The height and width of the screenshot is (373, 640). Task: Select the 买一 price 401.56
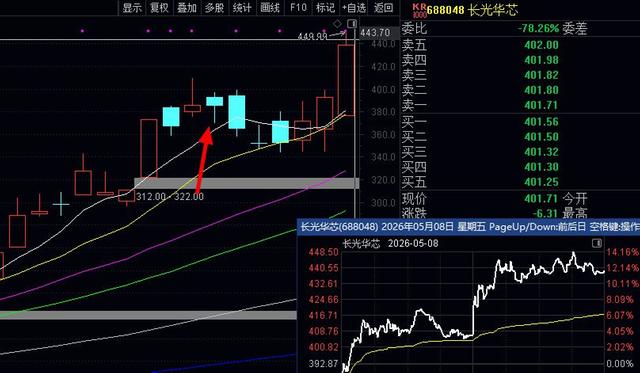pyautogui.click(x=541, y=122)
